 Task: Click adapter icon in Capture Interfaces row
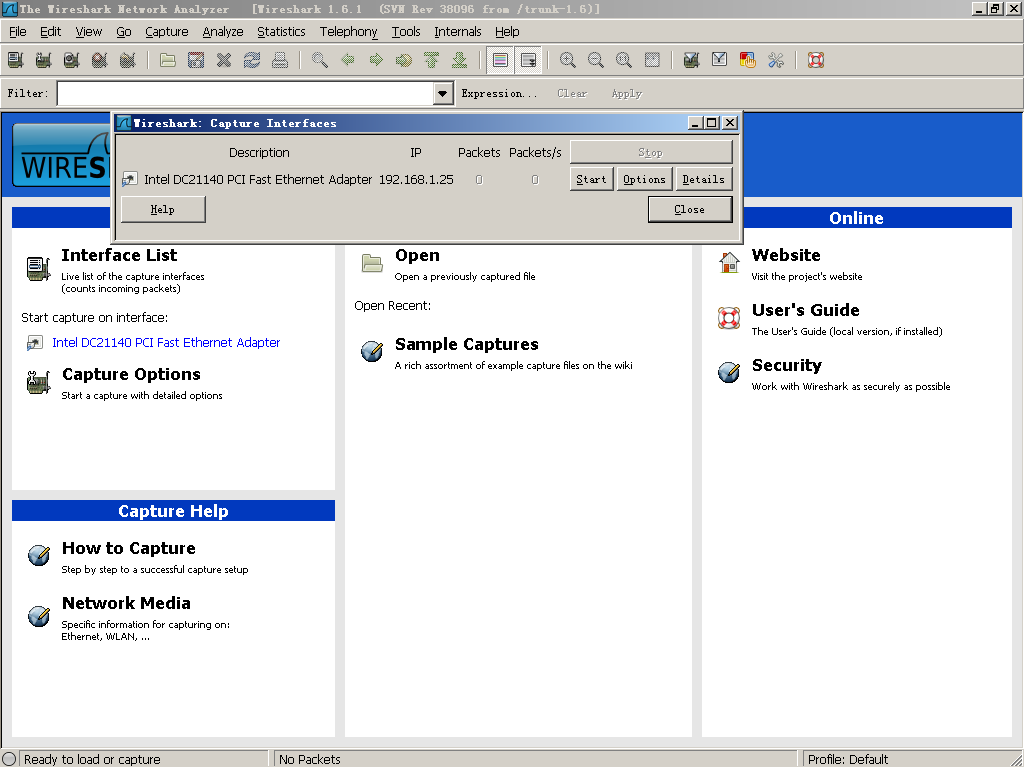[x=129, y=179]
